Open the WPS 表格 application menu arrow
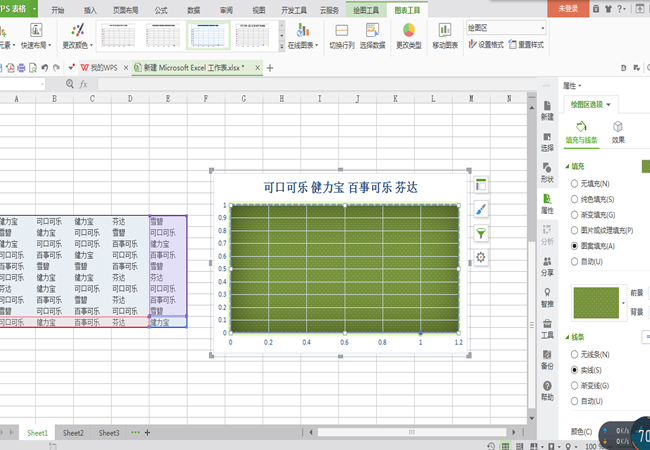650x450 pixels. pos(34,8)
